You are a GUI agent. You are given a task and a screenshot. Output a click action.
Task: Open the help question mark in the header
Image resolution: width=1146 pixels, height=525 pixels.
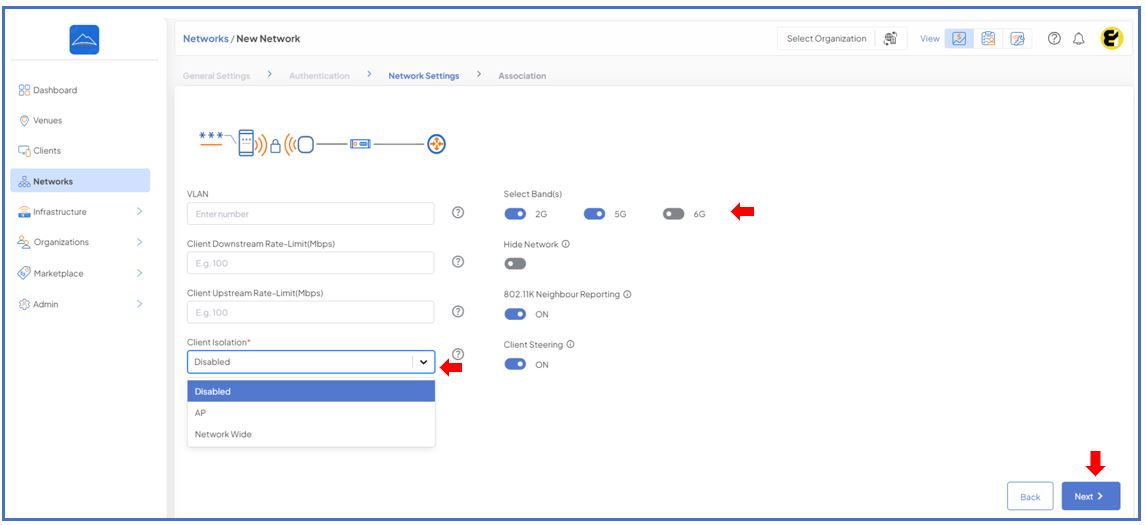pyautogui.click(x=1054, y=39)
